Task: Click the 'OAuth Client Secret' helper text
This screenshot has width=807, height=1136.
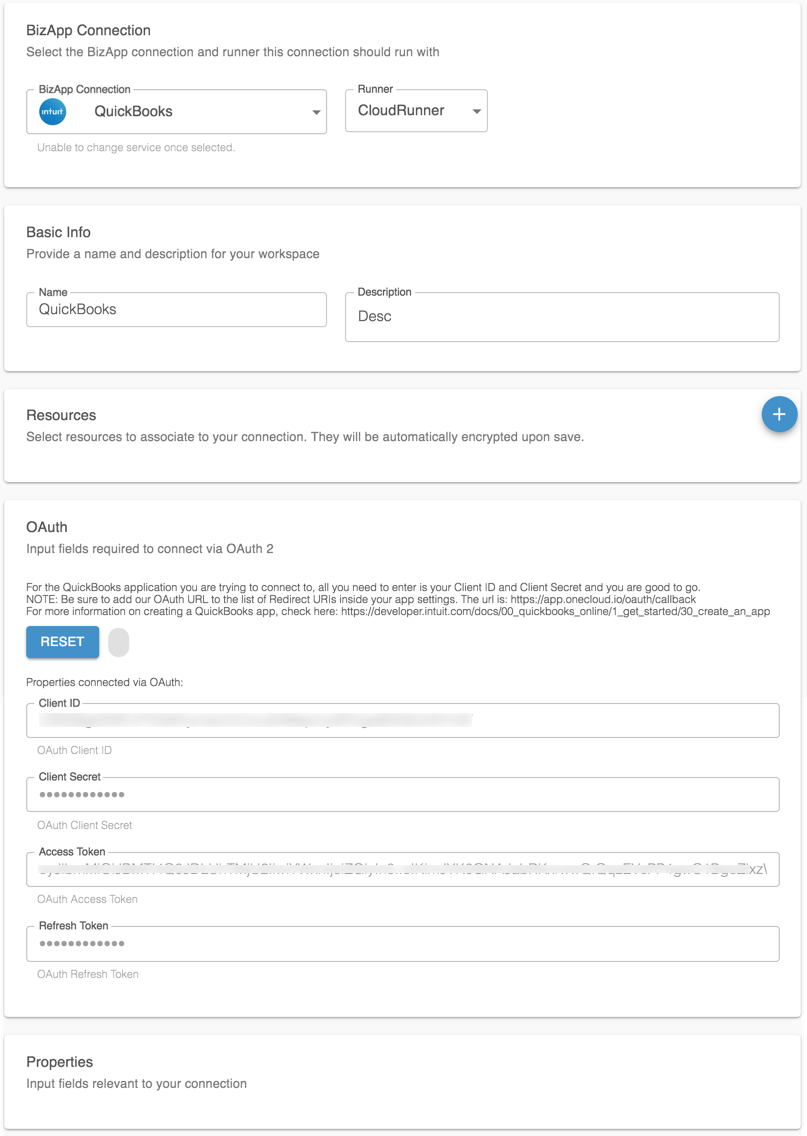Action: coord(85,825)
